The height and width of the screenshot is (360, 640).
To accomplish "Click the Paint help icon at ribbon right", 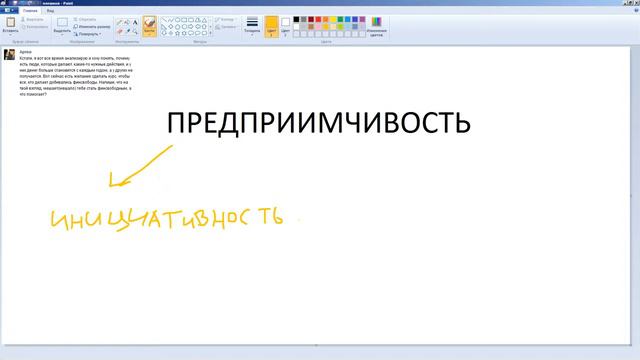I will click(x=636, y=11).
